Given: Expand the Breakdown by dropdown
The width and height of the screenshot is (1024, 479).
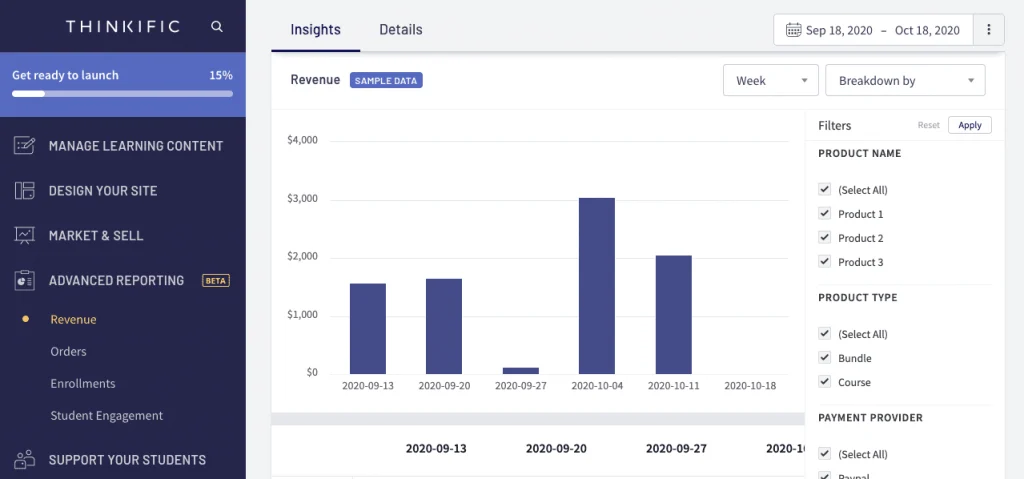Looking at the screenshot, I should [x=904, y=81].
